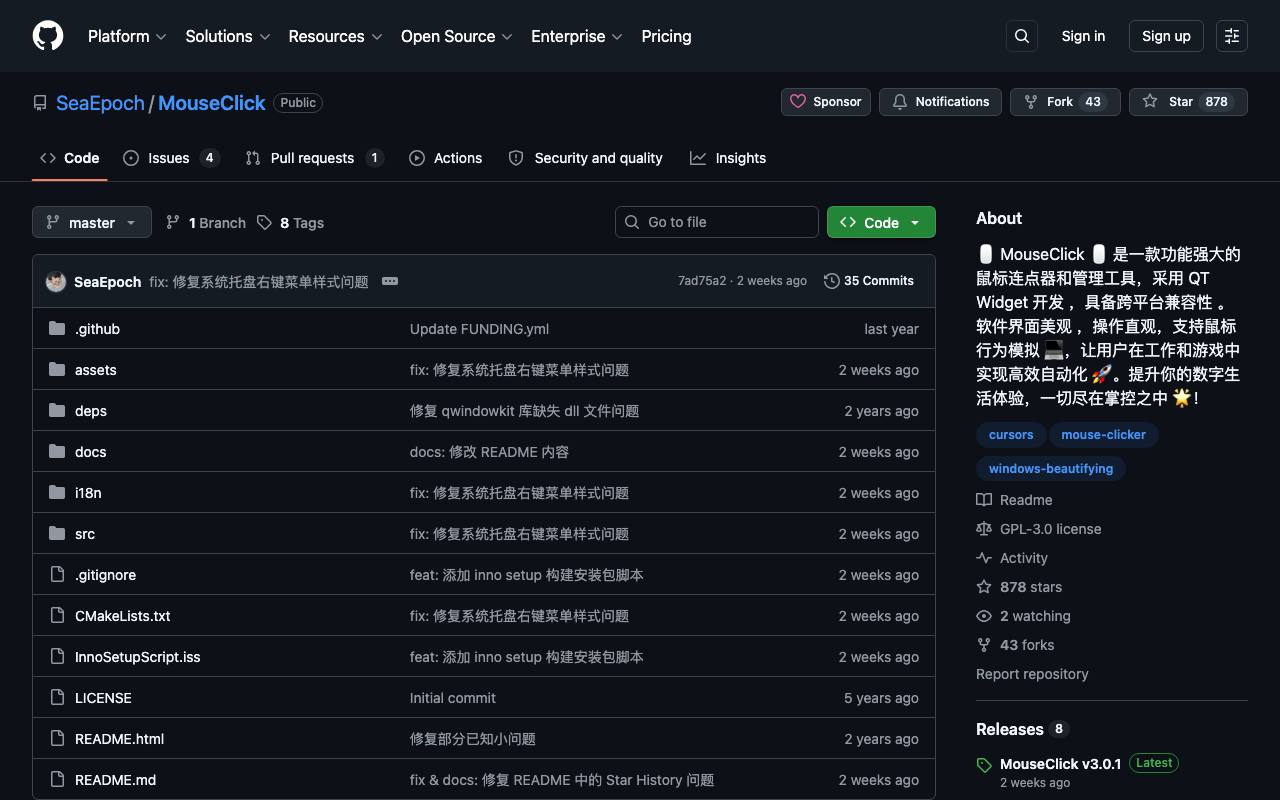Image resolution: width=1280 pixels, height=800 pixels.
Task: Click the commit details ellipsis icon
Action: click(x=390, y=281)
